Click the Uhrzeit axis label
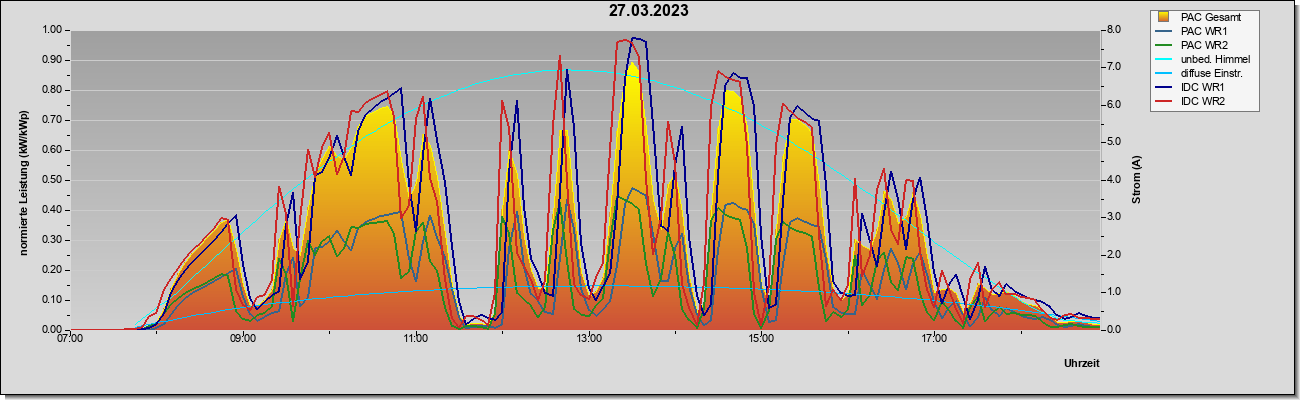 [x=1082, y=363]
